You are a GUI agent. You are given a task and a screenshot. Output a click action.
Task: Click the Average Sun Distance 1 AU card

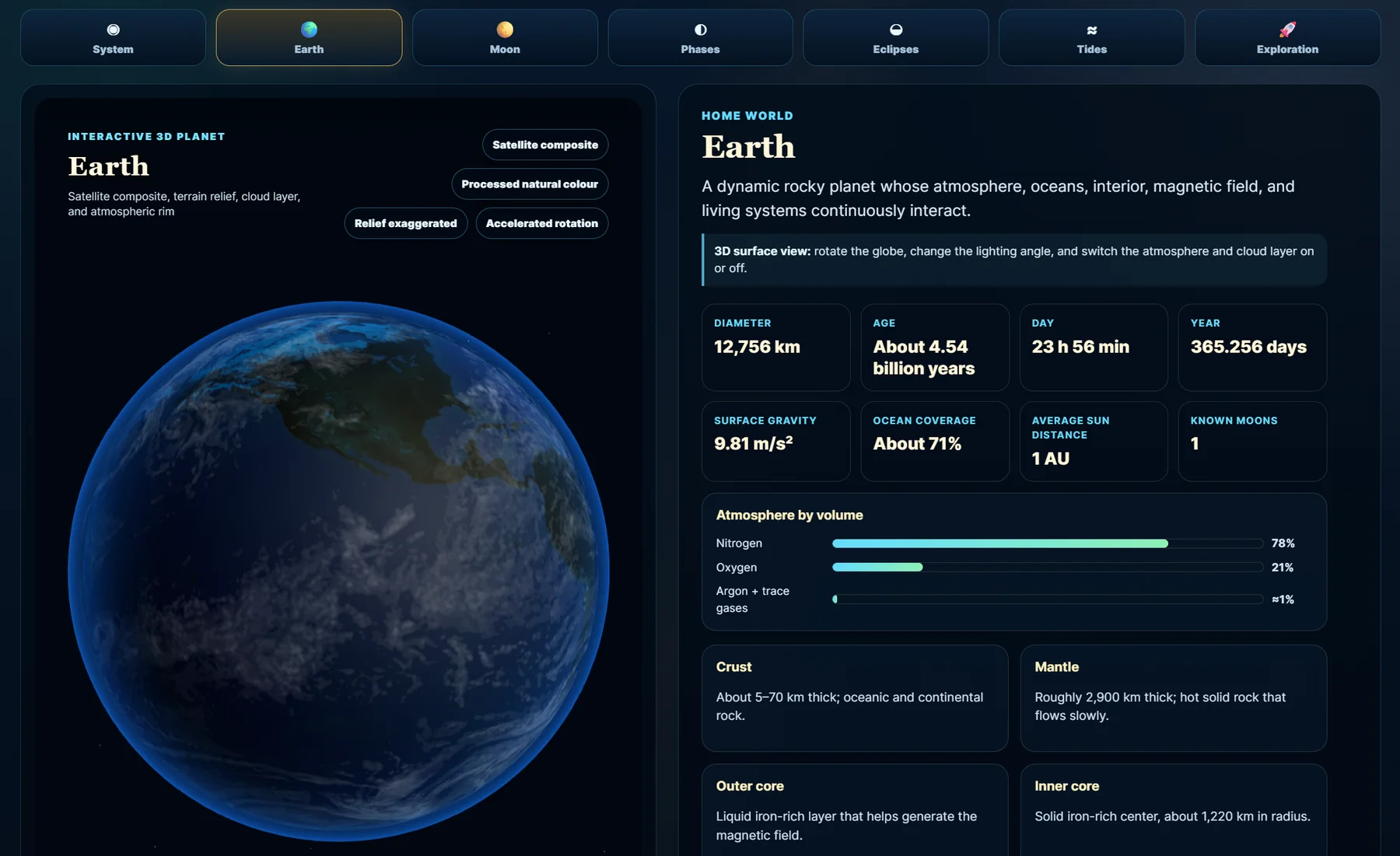click(x=1094, y=442)
